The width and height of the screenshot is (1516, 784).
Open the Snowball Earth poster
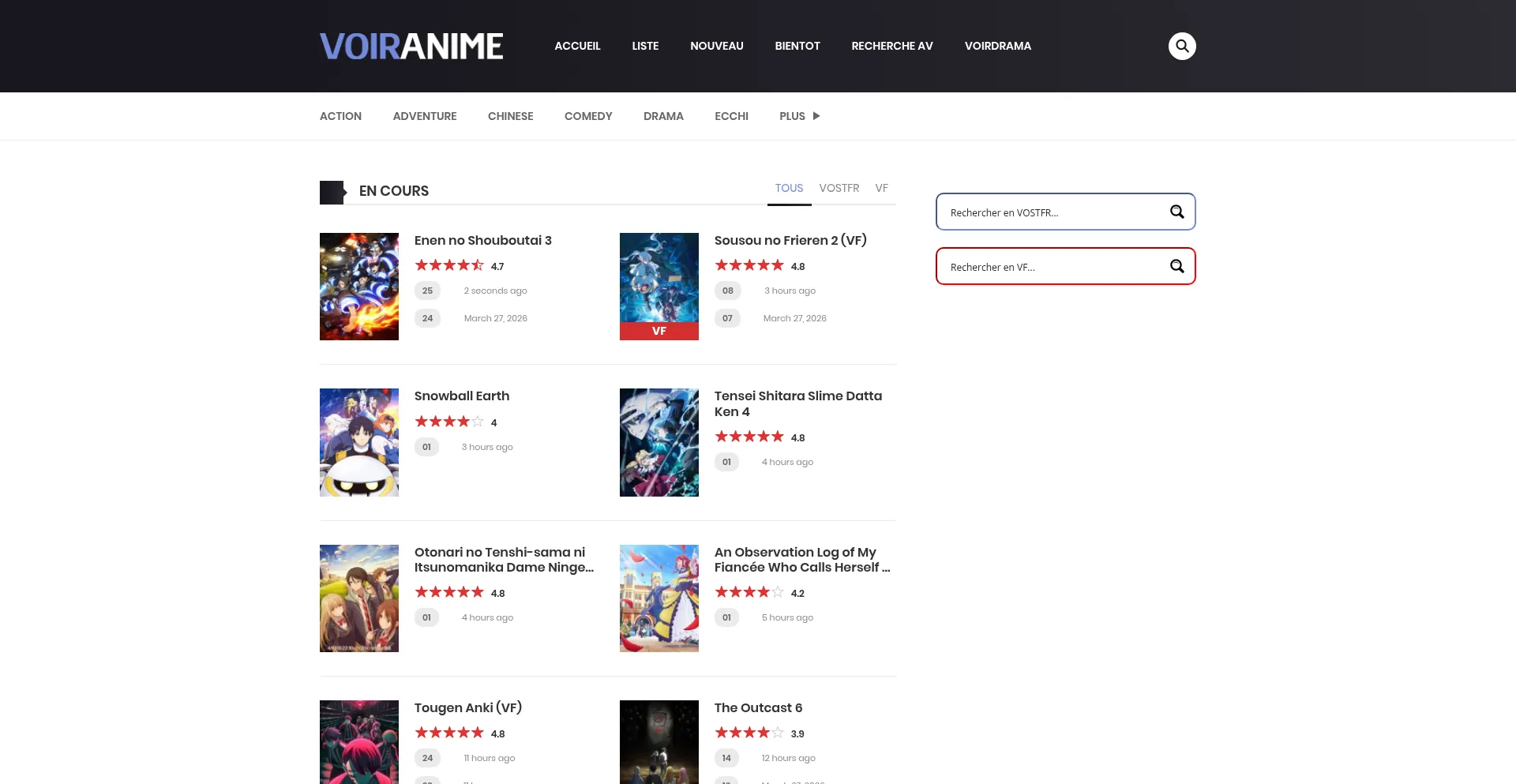359,442
